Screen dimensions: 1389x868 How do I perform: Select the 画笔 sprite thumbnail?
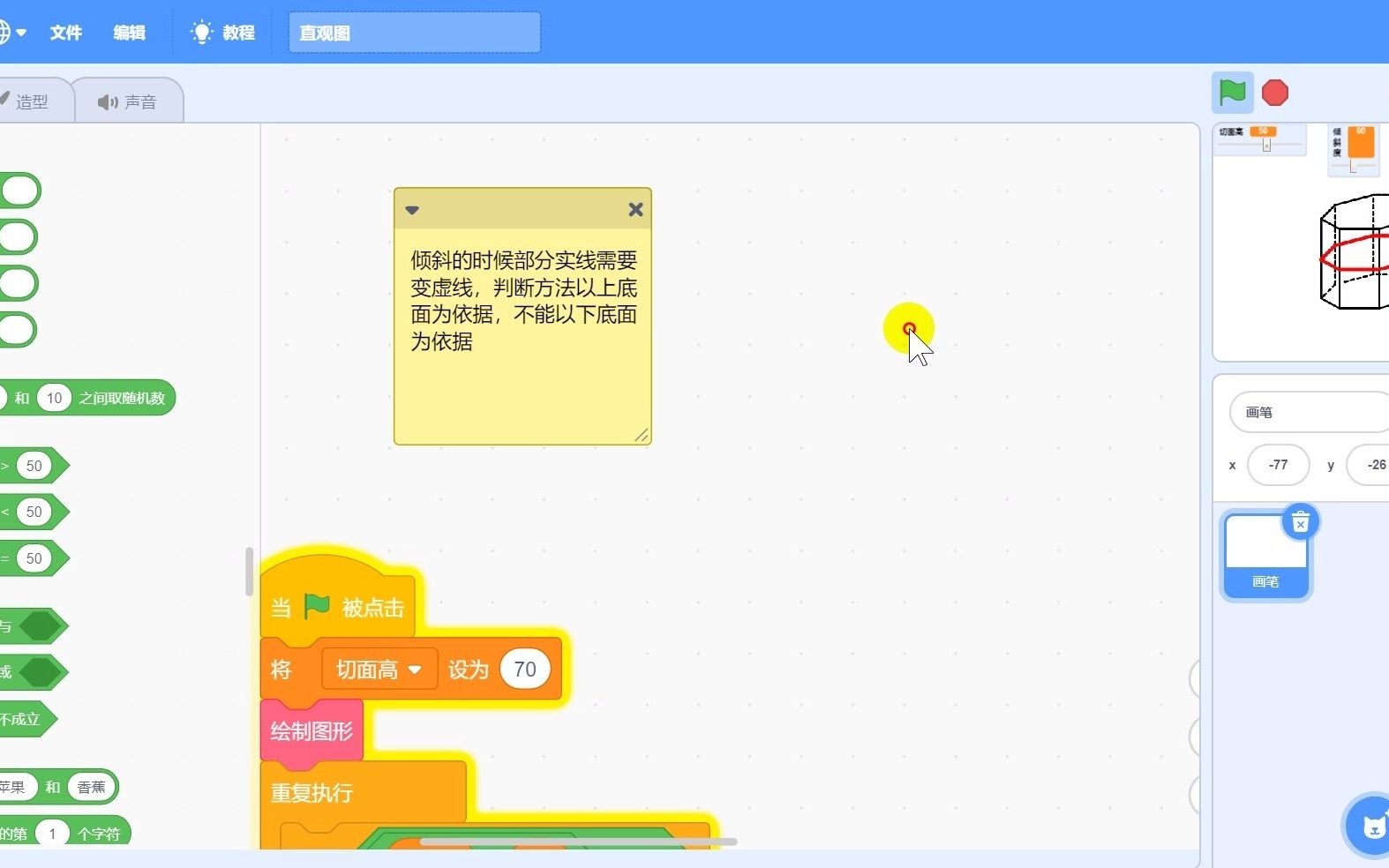1265,557
